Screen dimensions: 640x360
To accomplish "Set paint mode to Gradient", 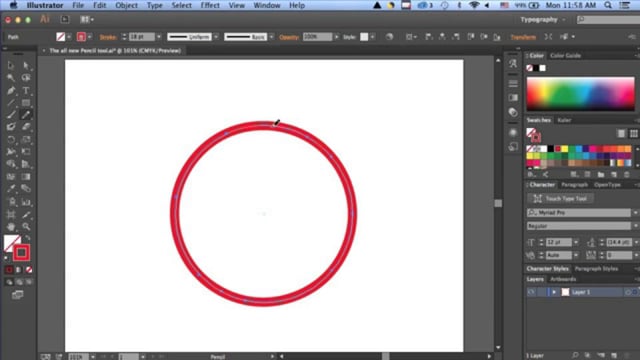I will 19,270.
